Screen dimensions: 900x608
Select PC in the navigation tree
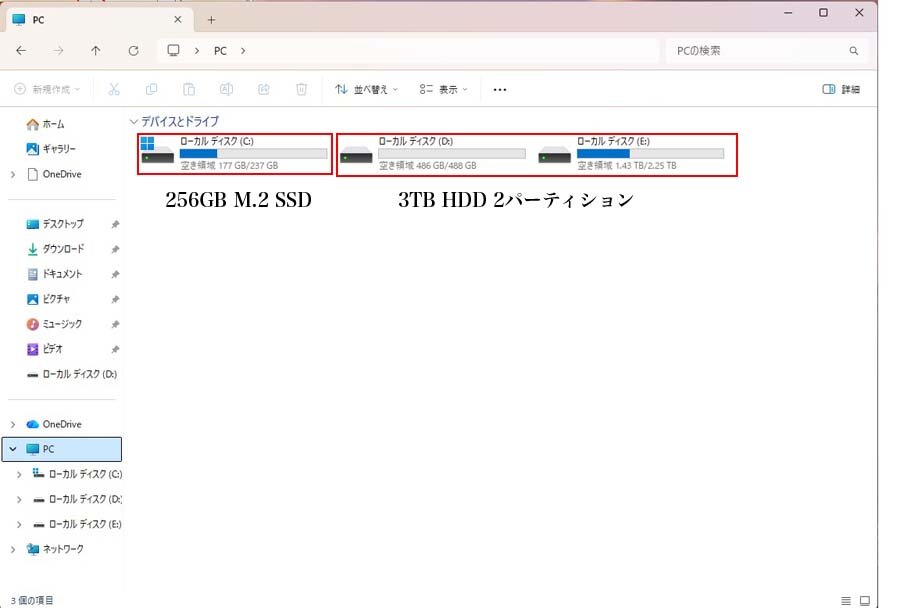pos(62,449)
